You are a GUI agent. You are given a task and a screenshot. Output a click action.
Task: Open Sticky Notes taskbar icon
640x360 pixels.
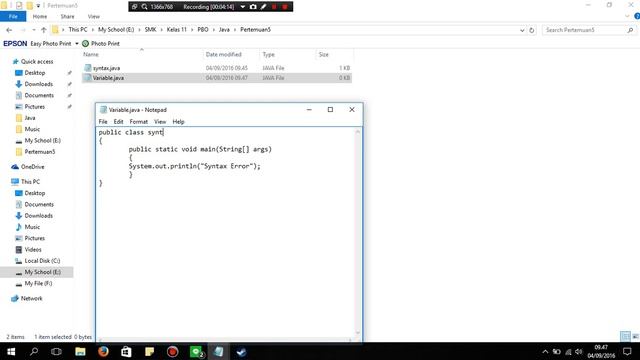tap(149, 351)
